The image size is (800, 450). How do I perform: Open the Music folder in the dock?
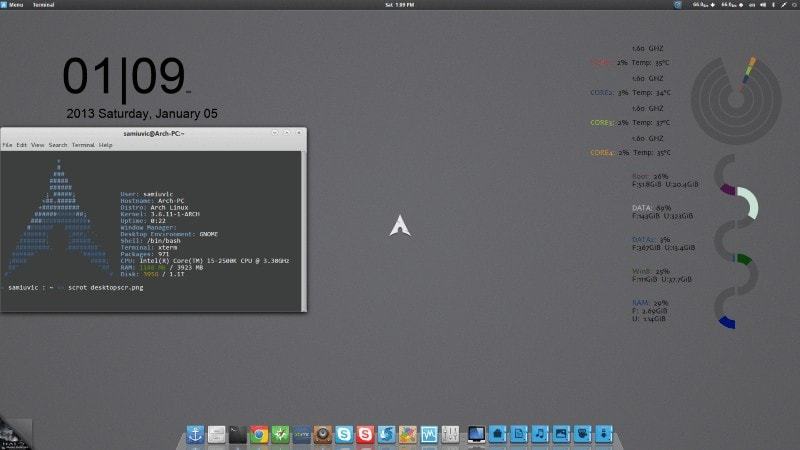540,435
